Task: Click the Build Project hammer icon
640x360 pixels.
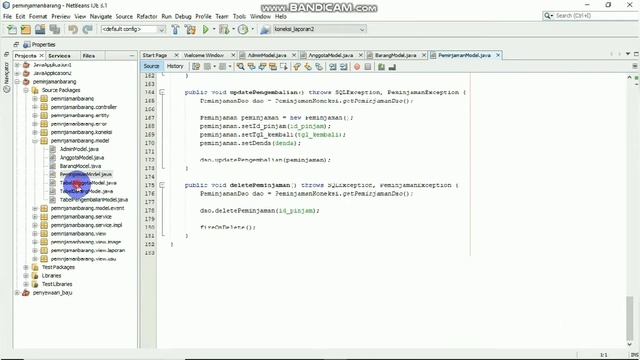Action: pyautogui.click(x=176, y=29)
